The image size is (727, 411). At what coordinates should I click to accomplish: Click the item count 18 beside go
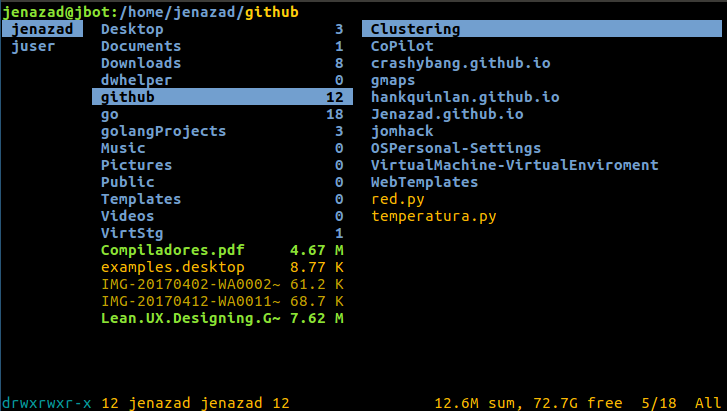335,114
